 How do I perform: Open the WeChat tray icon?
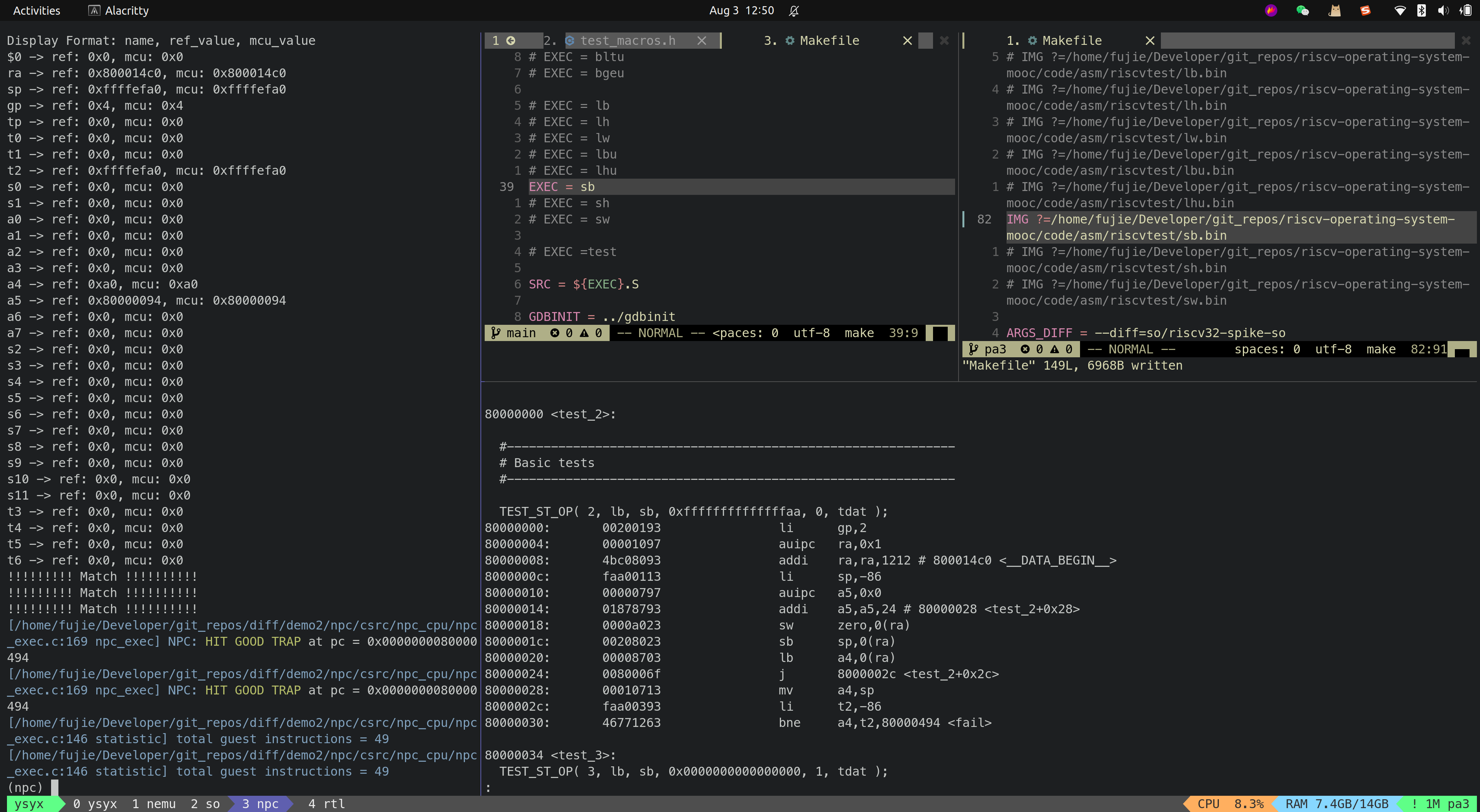pyautogui.click(x=1302, y=10)
